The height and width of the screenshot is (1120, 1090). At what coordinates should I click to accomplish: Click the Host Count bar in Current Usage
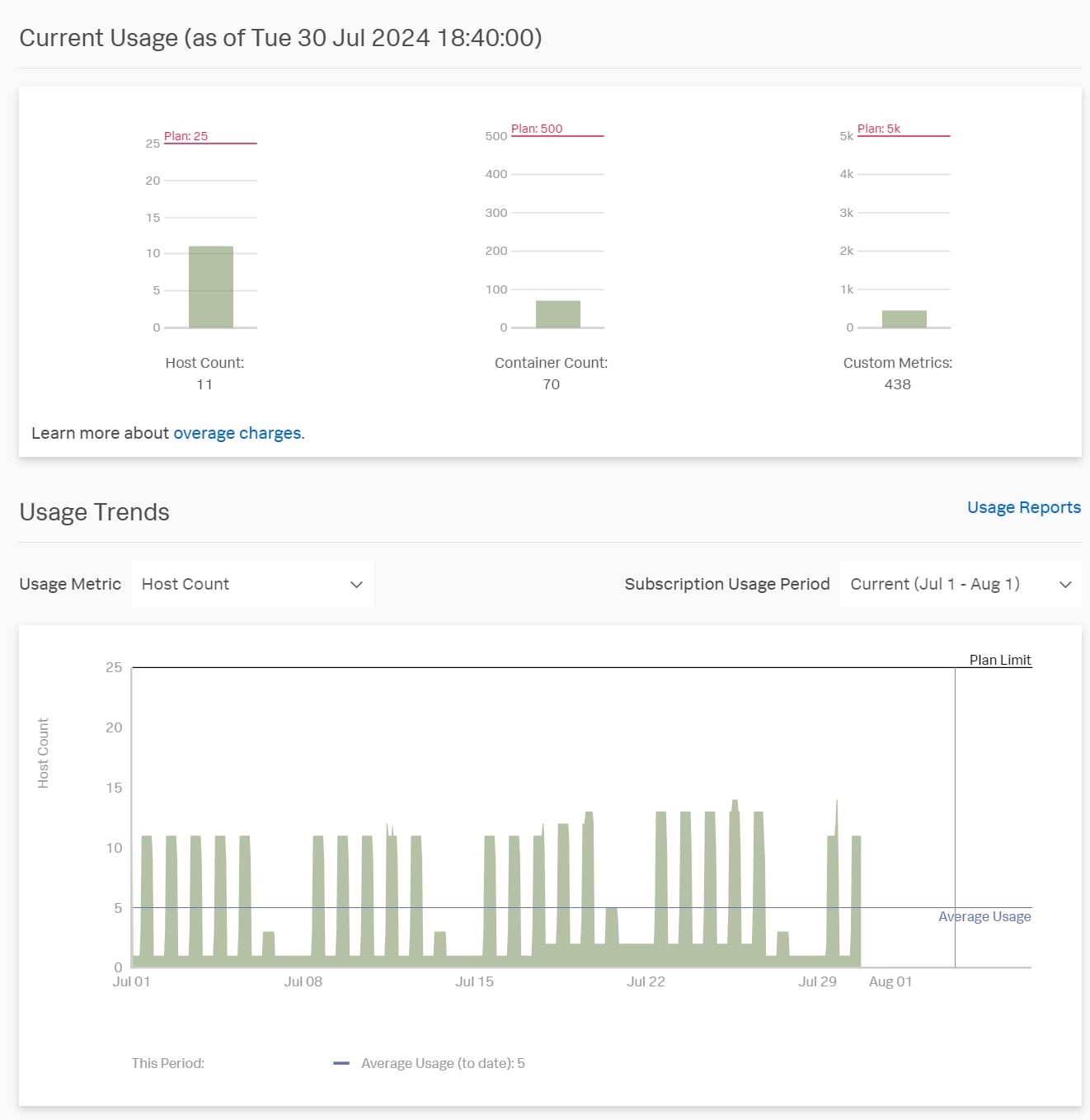coord(211,287)
